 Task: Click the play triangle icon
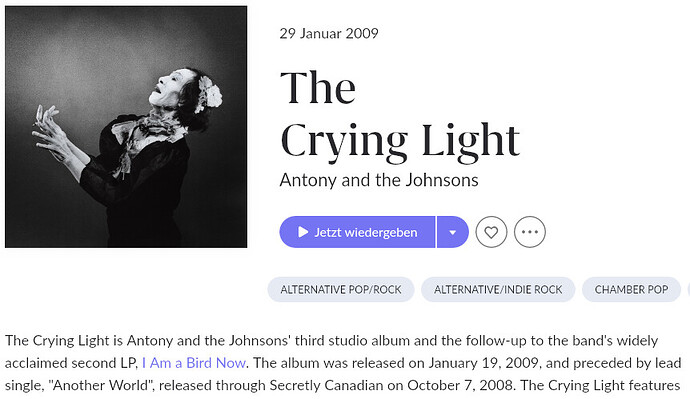coord(303,232)
